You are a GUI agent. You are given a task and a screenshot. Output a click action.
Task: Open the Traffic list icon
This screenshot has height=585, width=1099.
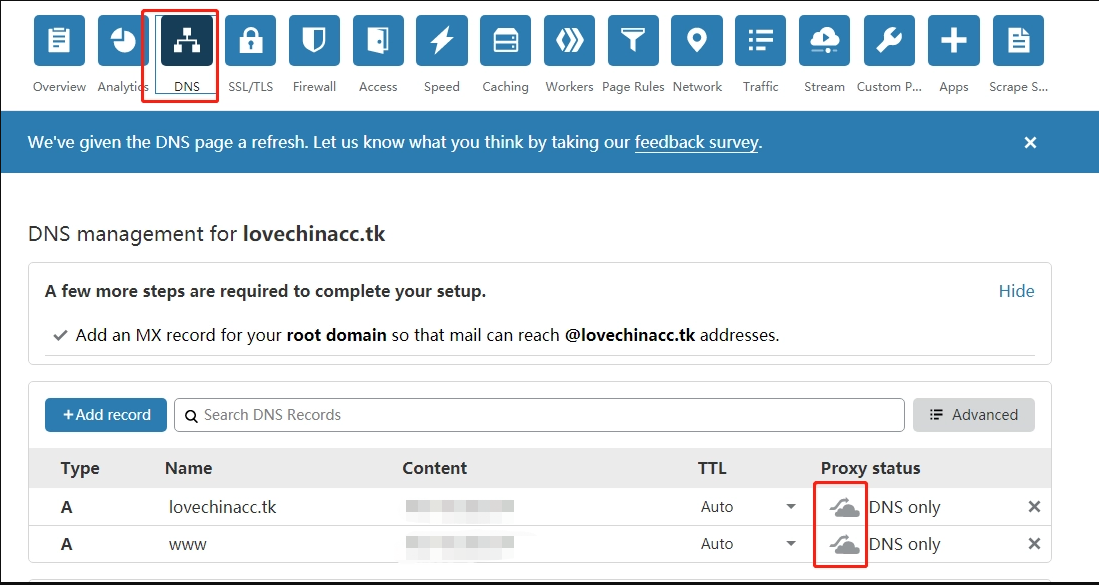[760, 41]
